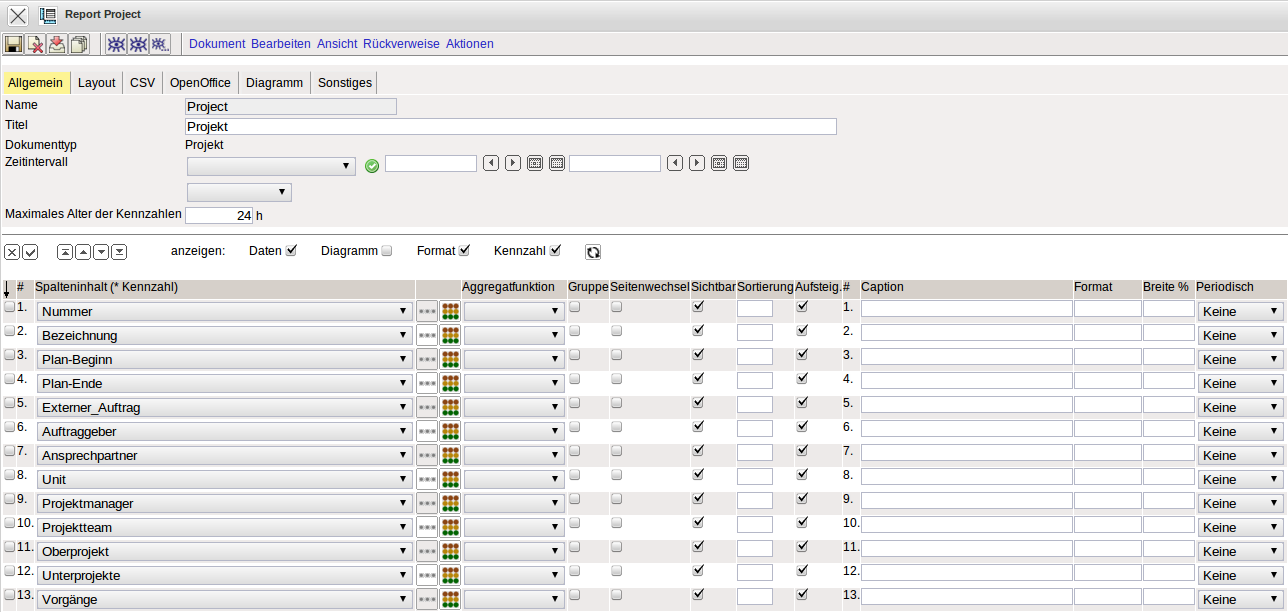Open Periodisch dropdown for Bezeichnung row
Image resolution: width=1288 pixels, height=612 pixels.
click(x=1240, y=336)
